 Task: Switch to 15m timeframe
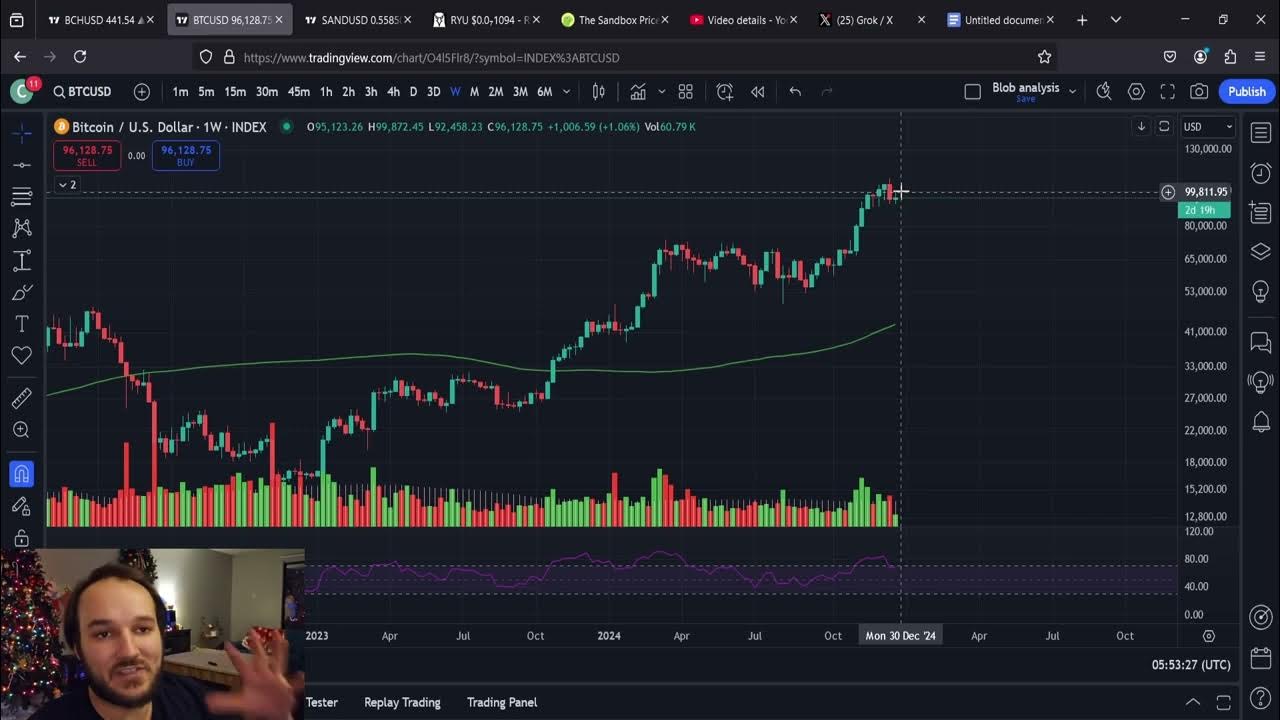pyautogui.click(x=235, y=92)
